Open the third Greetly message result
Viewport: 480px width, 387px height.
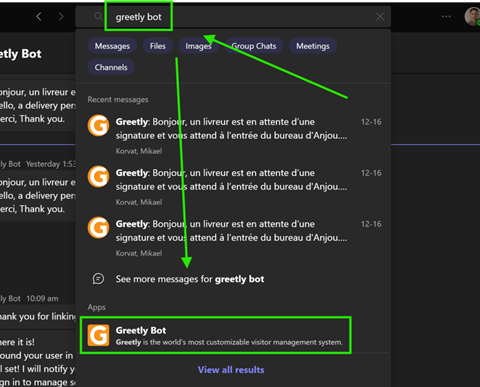click(x=234, y=237)
